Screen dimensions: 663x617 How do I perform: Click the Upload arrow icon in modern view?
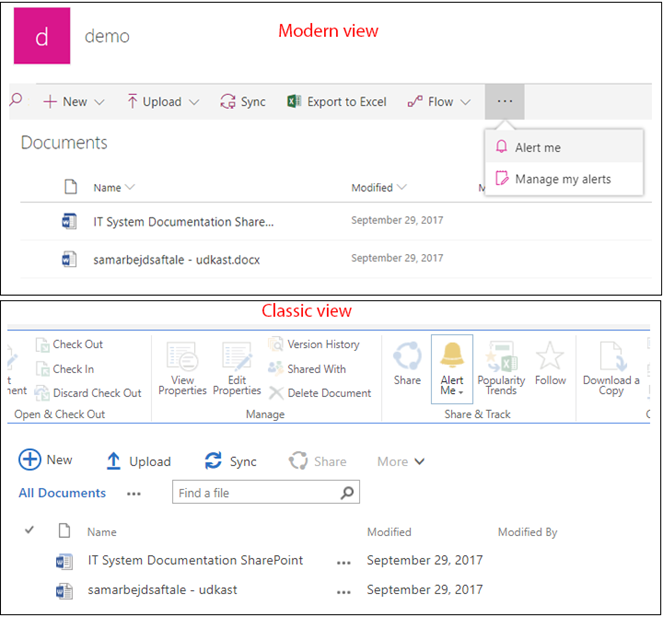[x=132, y=101]
